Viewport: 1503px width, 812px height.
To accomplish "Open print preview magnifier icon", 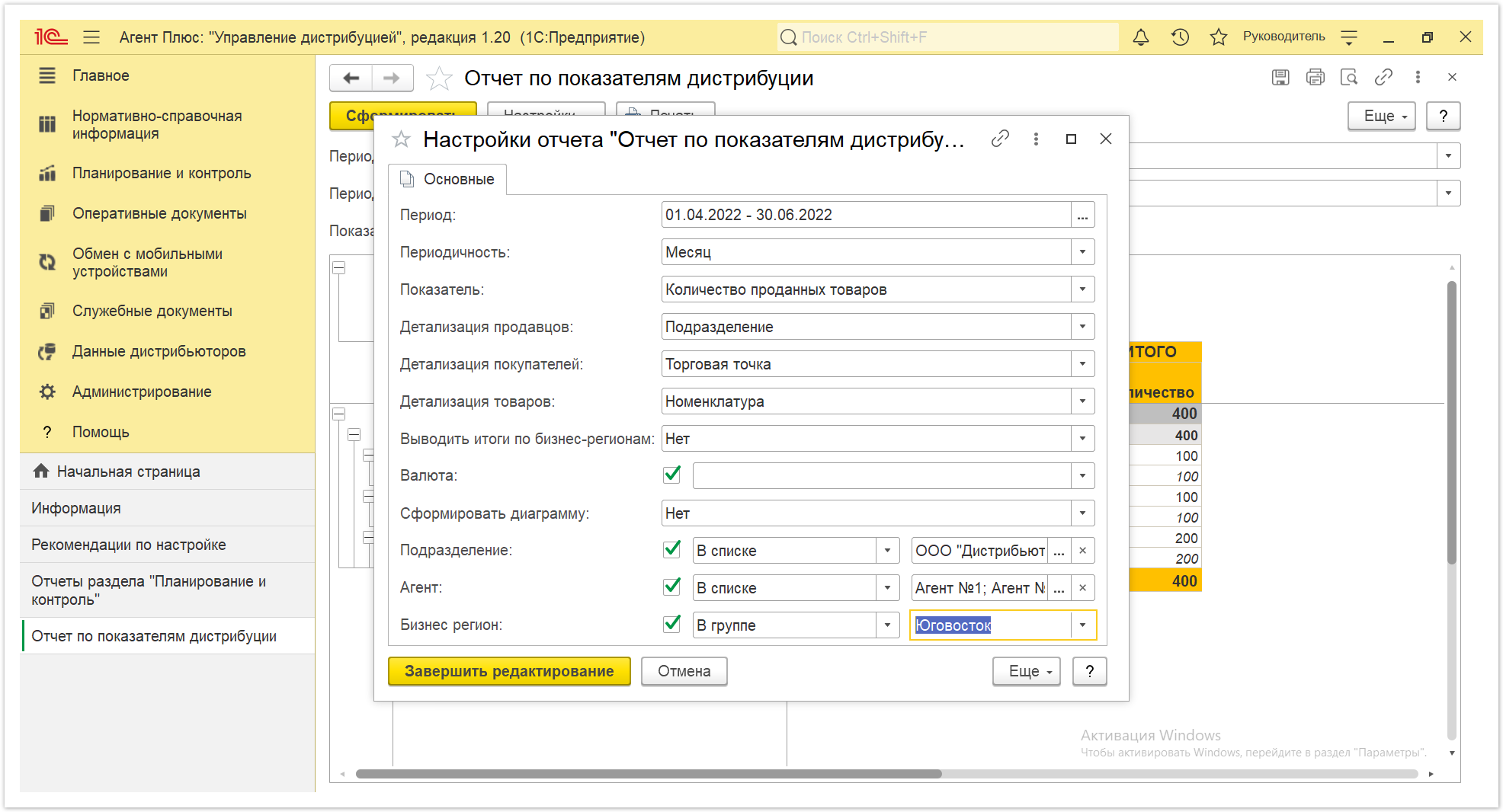I will coord(1349,77).
